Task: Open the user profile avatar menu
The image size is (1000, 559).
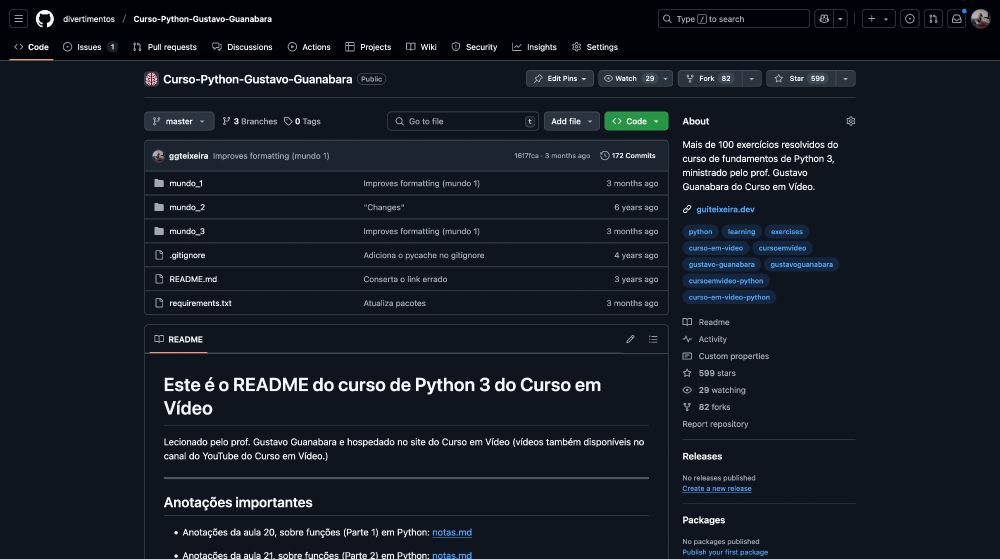Action: tap(980, 19)
